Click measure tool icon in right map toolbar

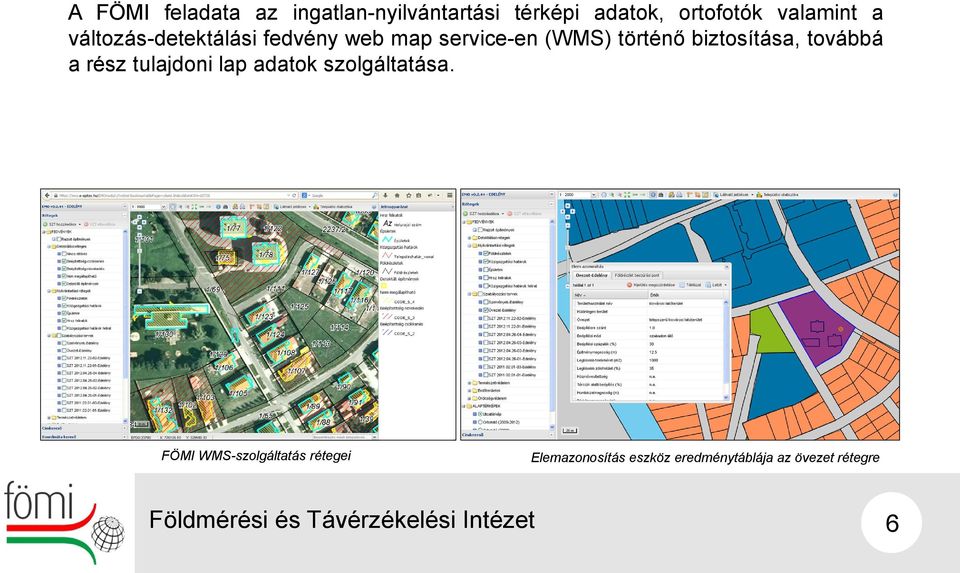(689, 195)
